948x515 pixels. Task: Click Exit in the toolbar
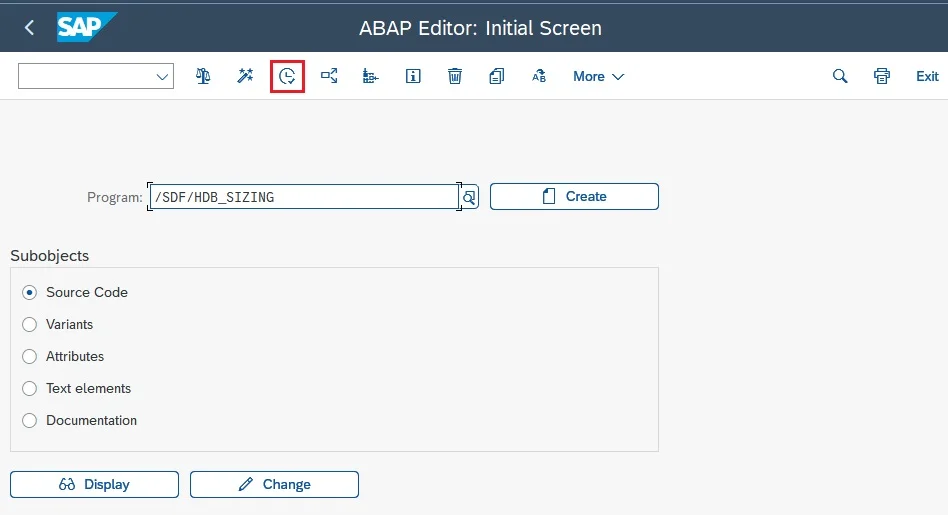(x=927, y=76)
